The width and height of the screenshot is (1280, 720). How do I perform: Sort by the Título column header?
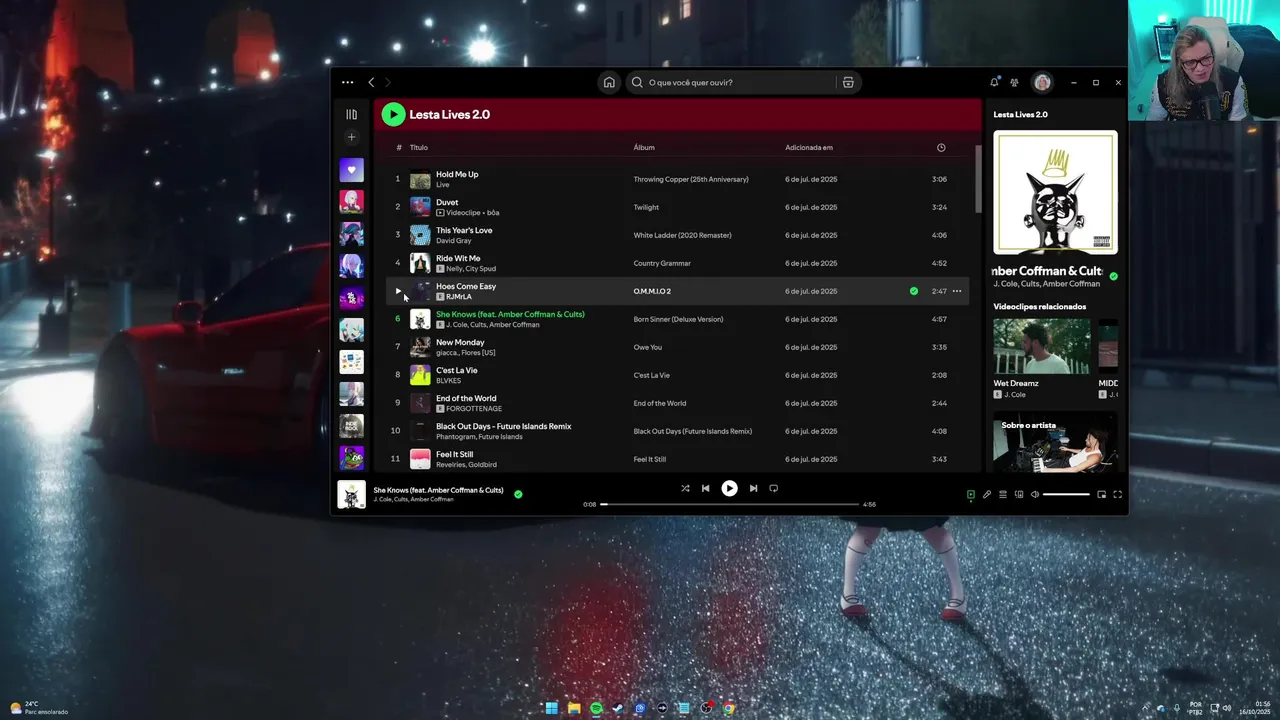point(419,147)
